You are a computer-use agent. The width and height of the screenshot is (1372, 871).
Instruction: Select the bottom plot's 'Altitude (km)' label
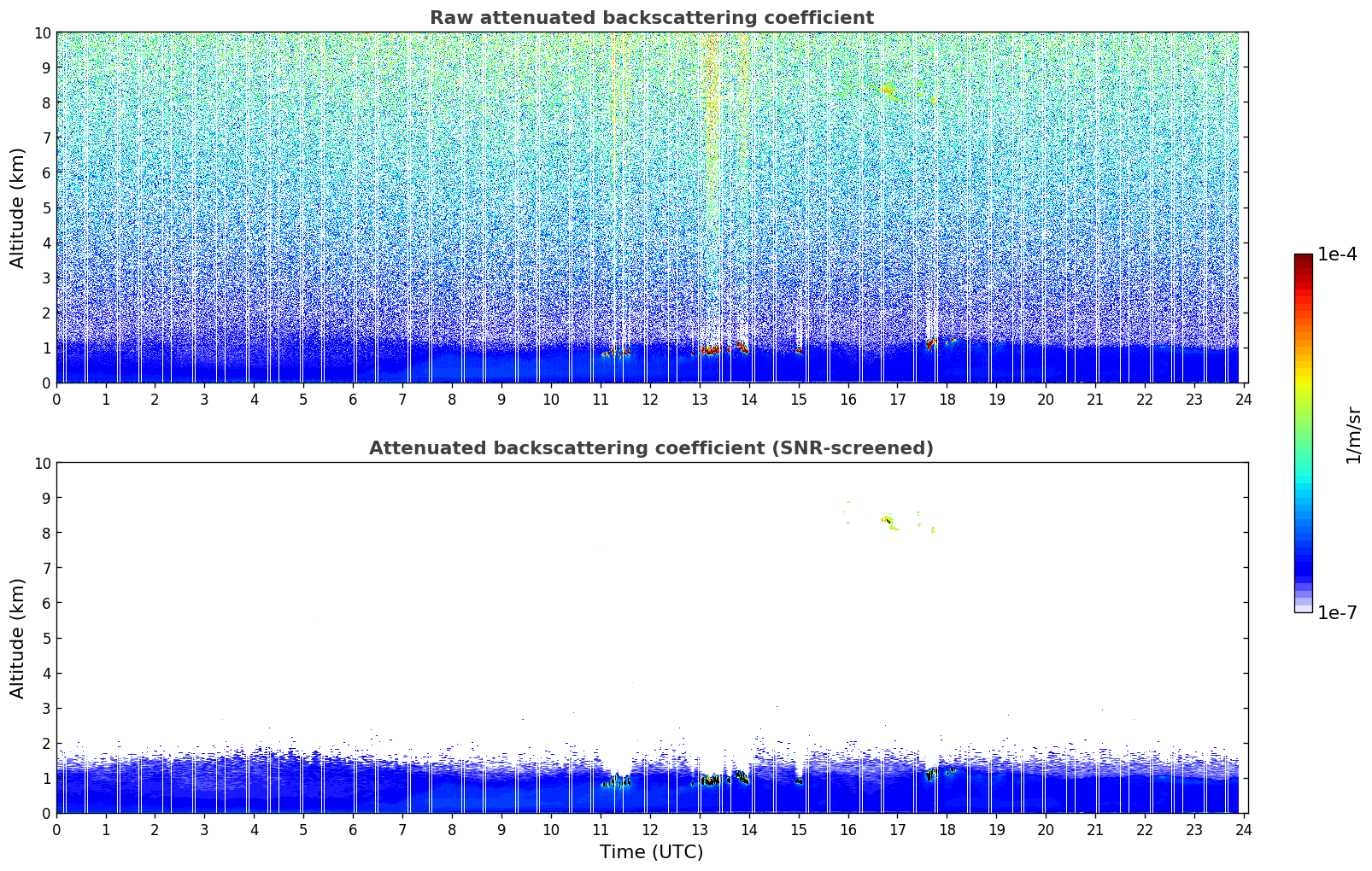[x=18, y=638]
